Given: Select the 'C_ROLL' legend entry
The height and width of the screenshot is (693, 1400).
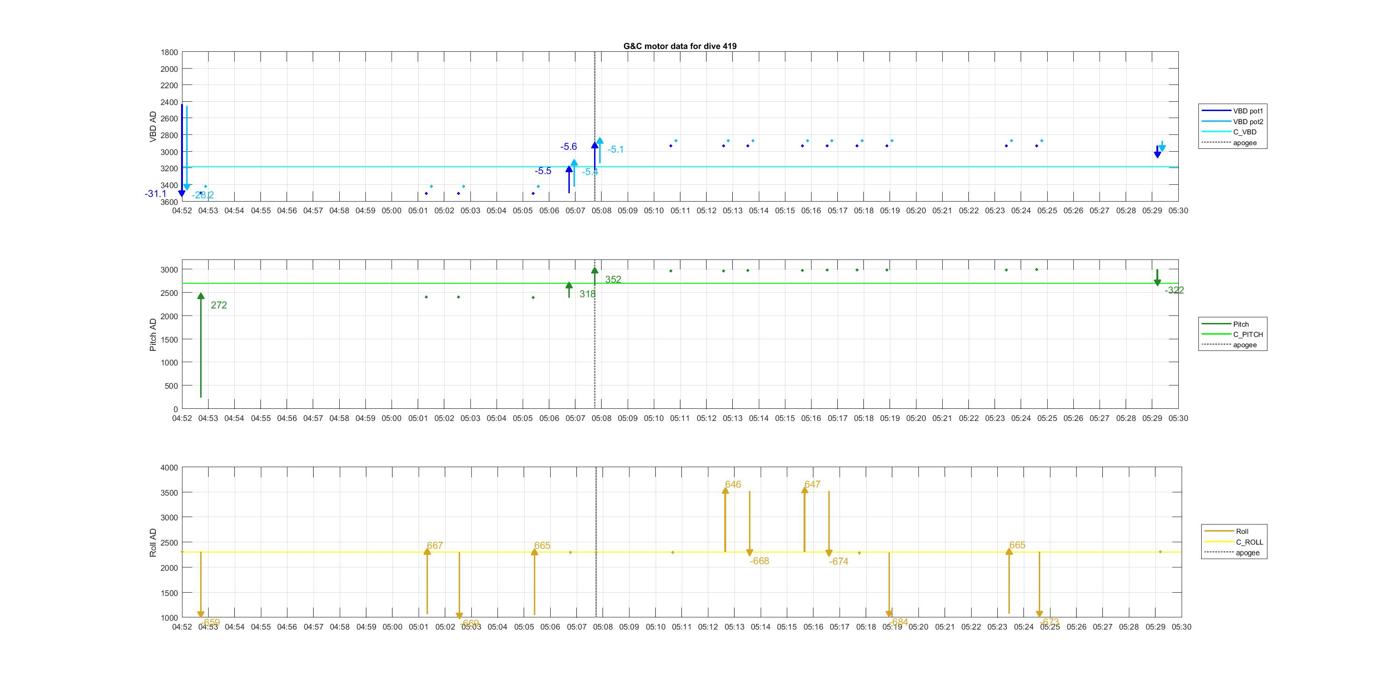Looking at the screenshot, I should click(x=1249, y=542).
